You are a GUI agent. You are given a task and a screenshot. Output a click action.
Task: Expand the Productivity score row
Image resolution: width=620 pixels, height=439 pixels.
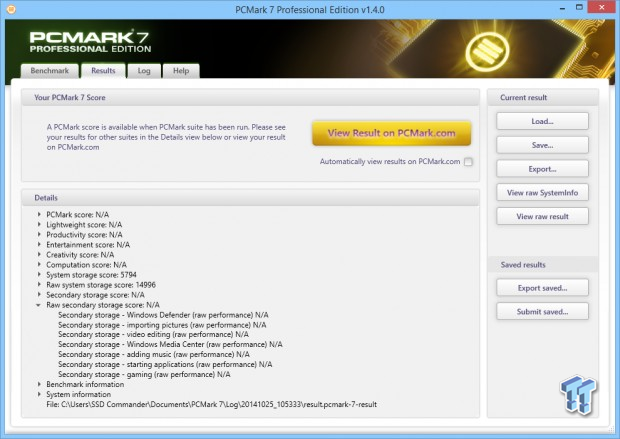pos(39,234)
